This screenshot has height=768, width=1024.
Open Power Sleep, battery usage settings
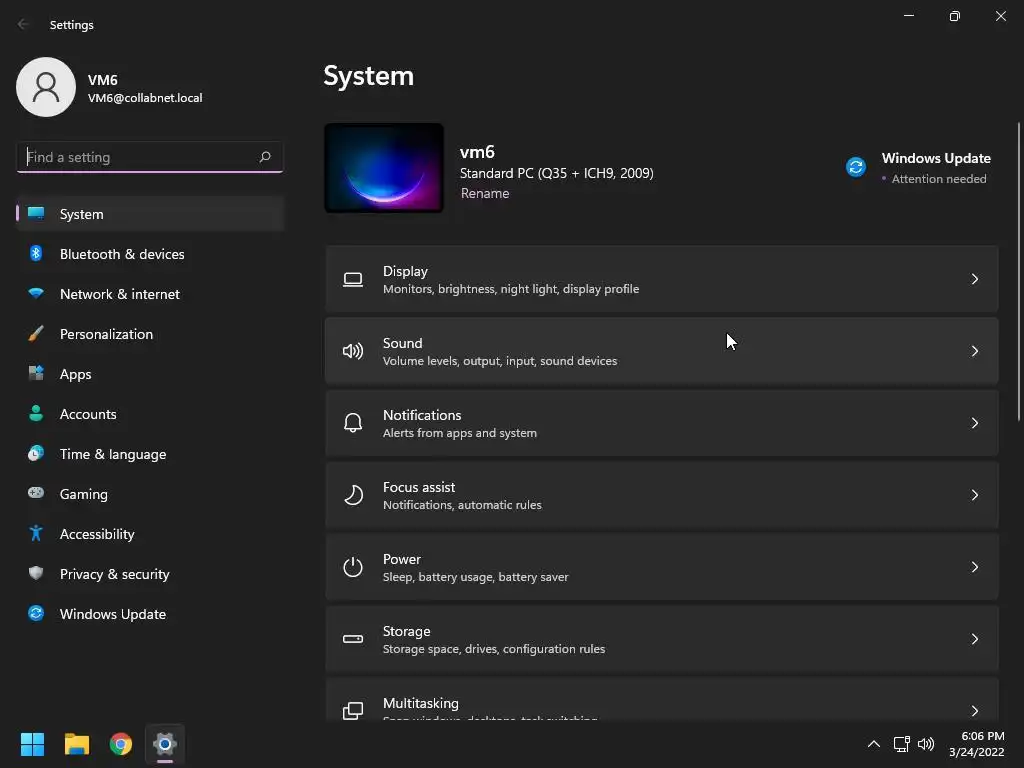tap(662, 567)
